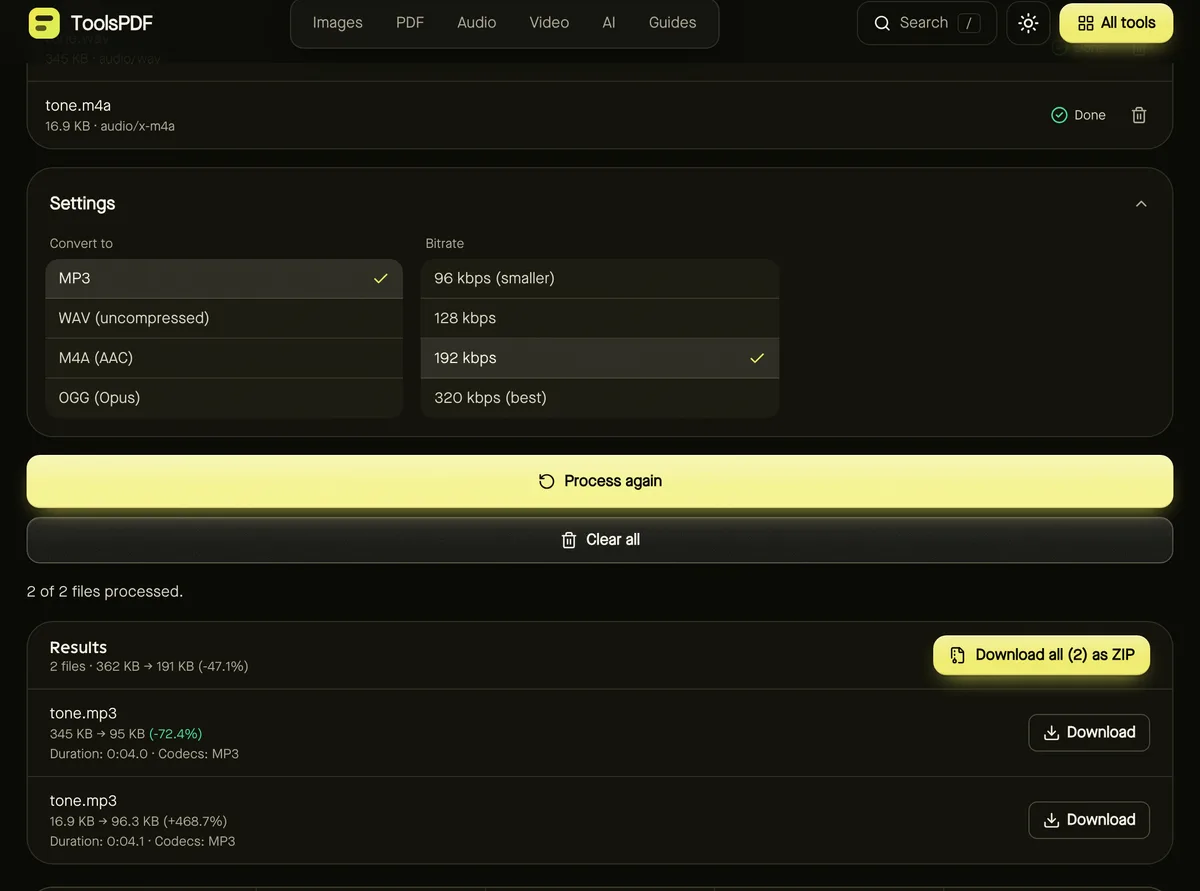Click 'Duration: 0:04.1 · Codecs: MP3' text

click(143, 842)
